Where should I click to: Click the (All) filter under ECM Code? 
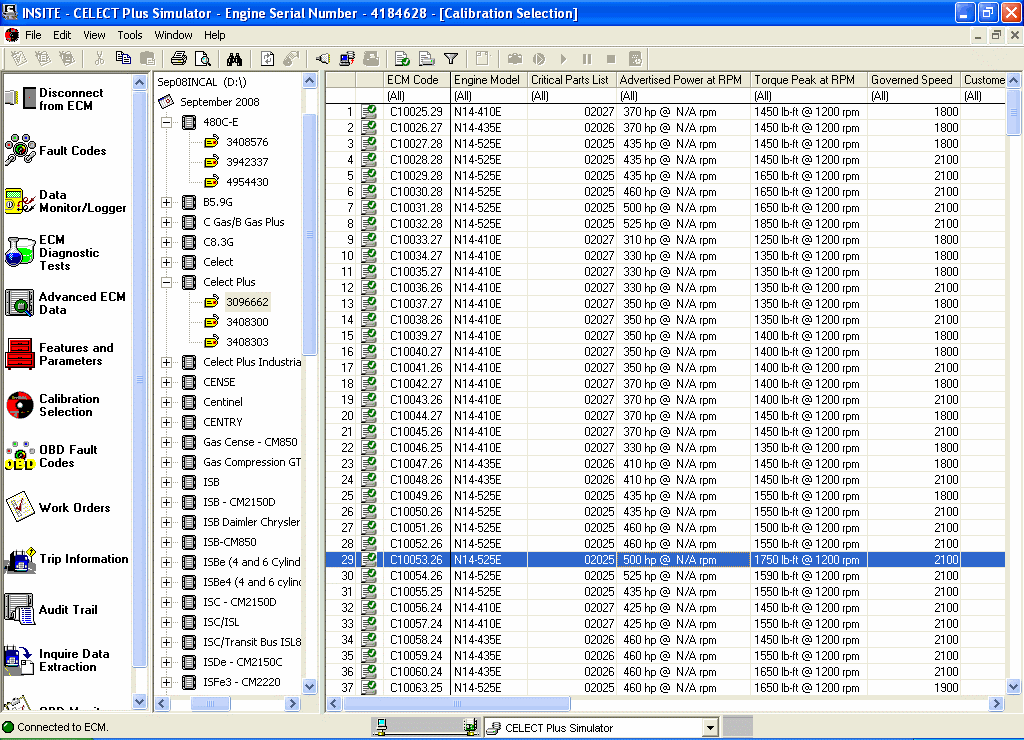(x=417, y=96)
